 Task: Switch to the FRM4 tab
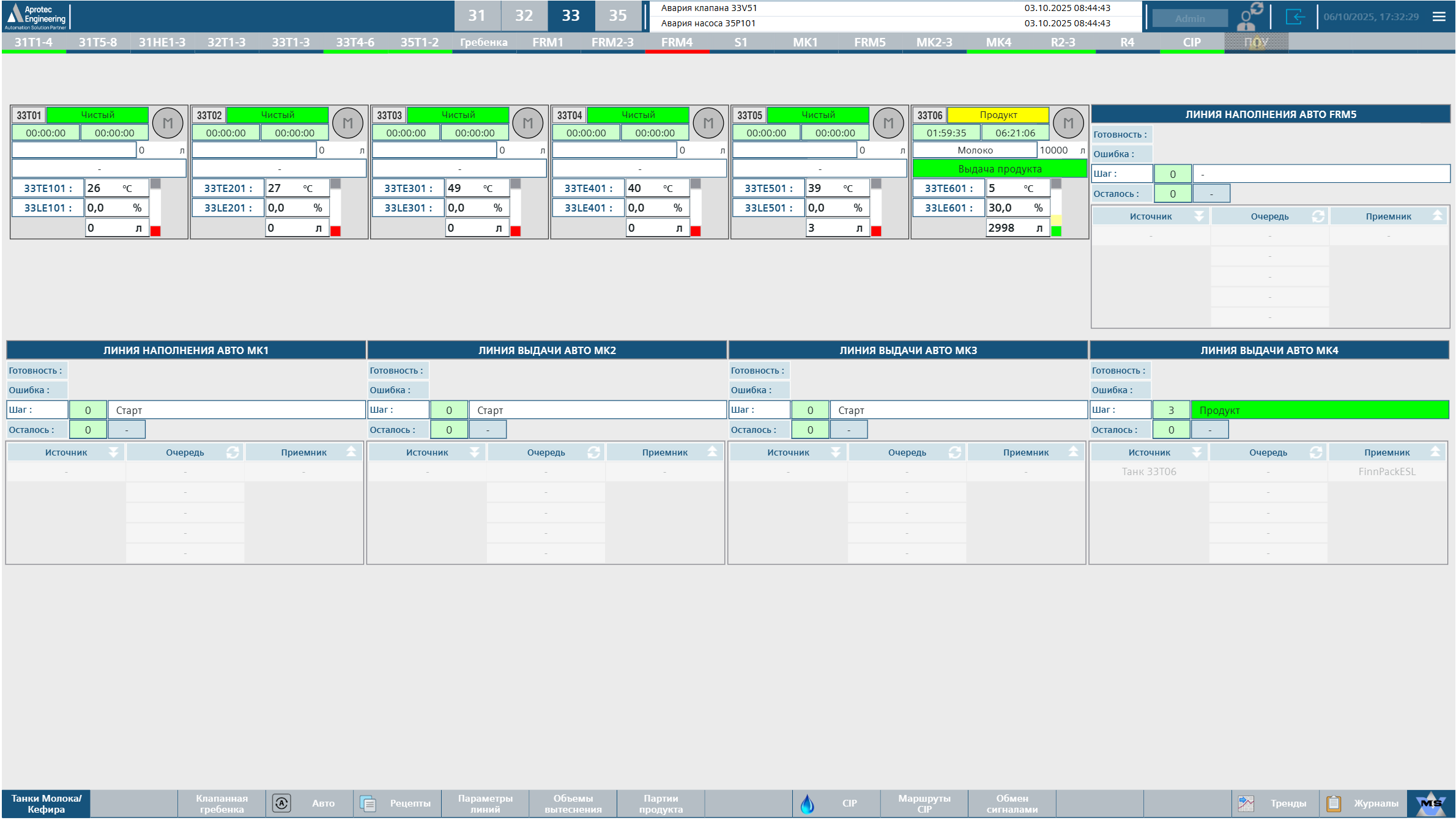[677, 43]
